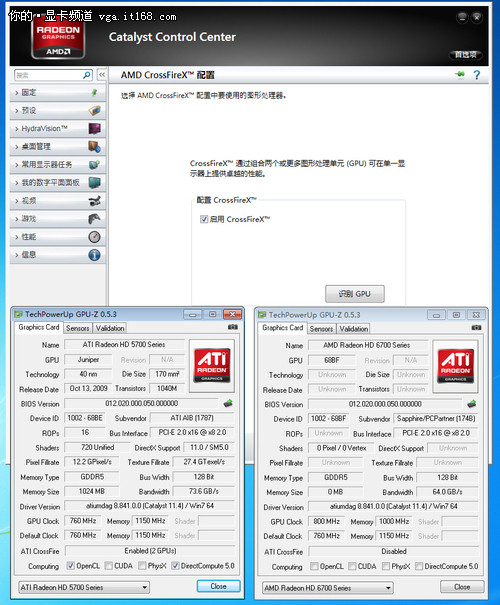
Task: Expand the 常用显示器任务 sidebar section
Action: tap(58, 165)
